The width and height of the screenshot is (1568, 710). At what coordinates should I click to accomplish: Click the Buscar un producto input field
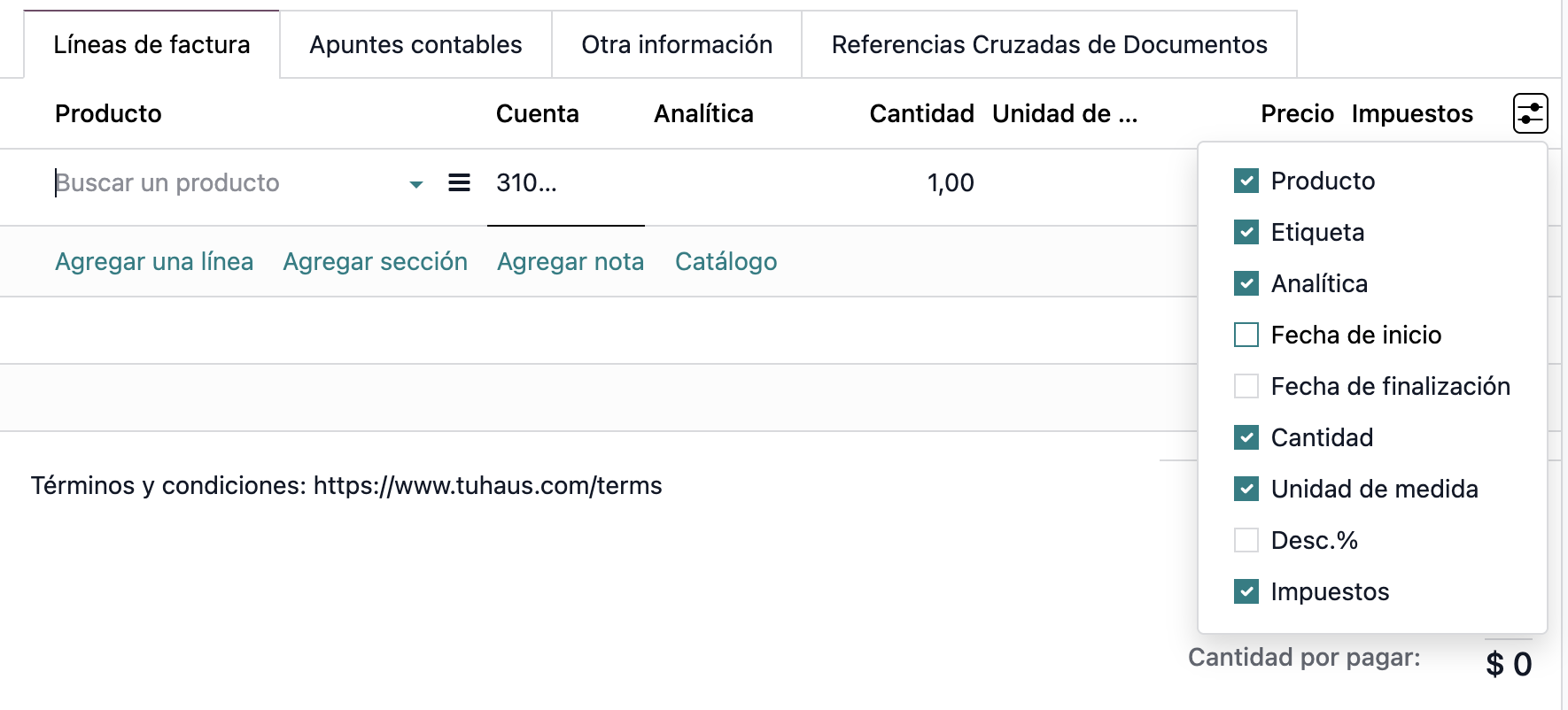click(x=177, y=183)
